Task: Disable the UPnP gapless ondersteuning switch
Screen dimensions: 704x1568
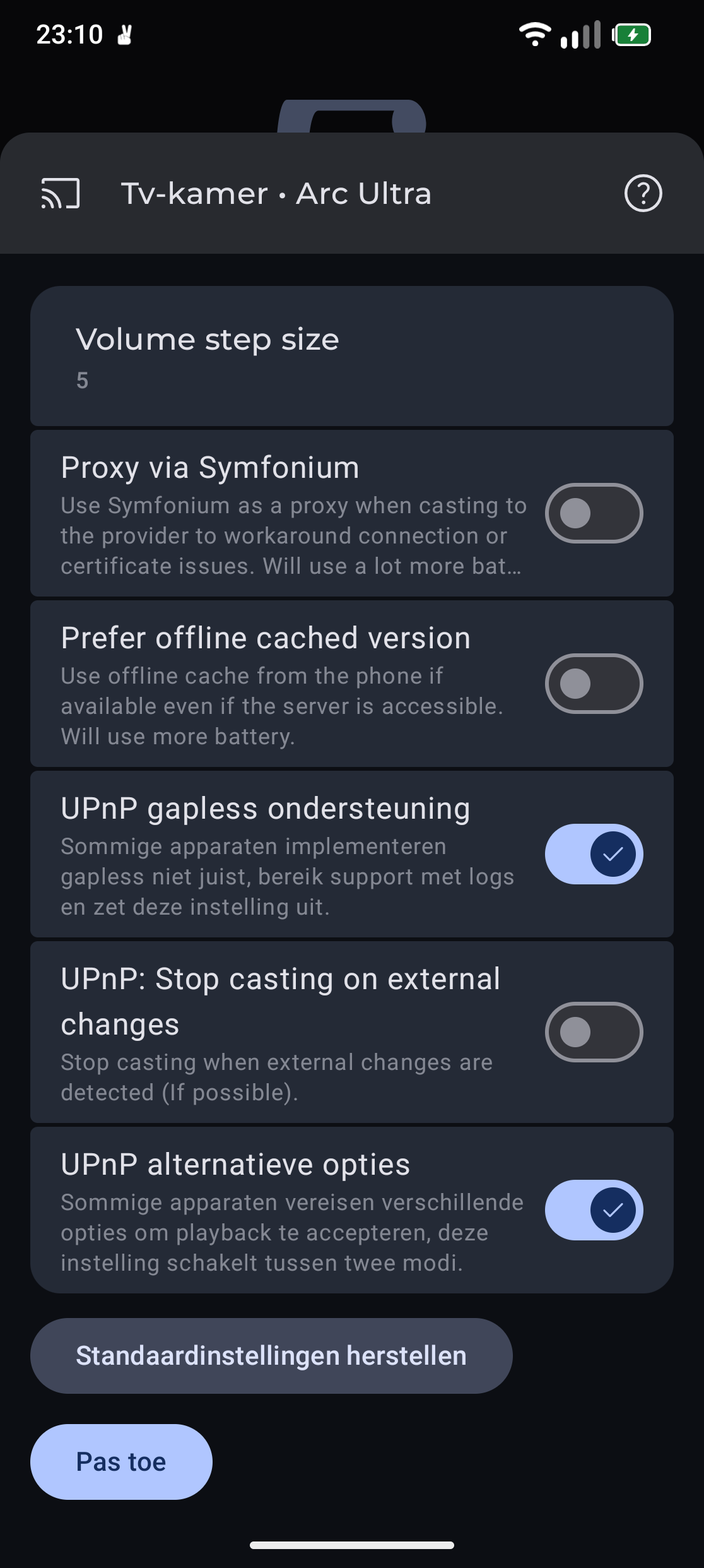Action: pyautogui.click(x=594, y=854)
